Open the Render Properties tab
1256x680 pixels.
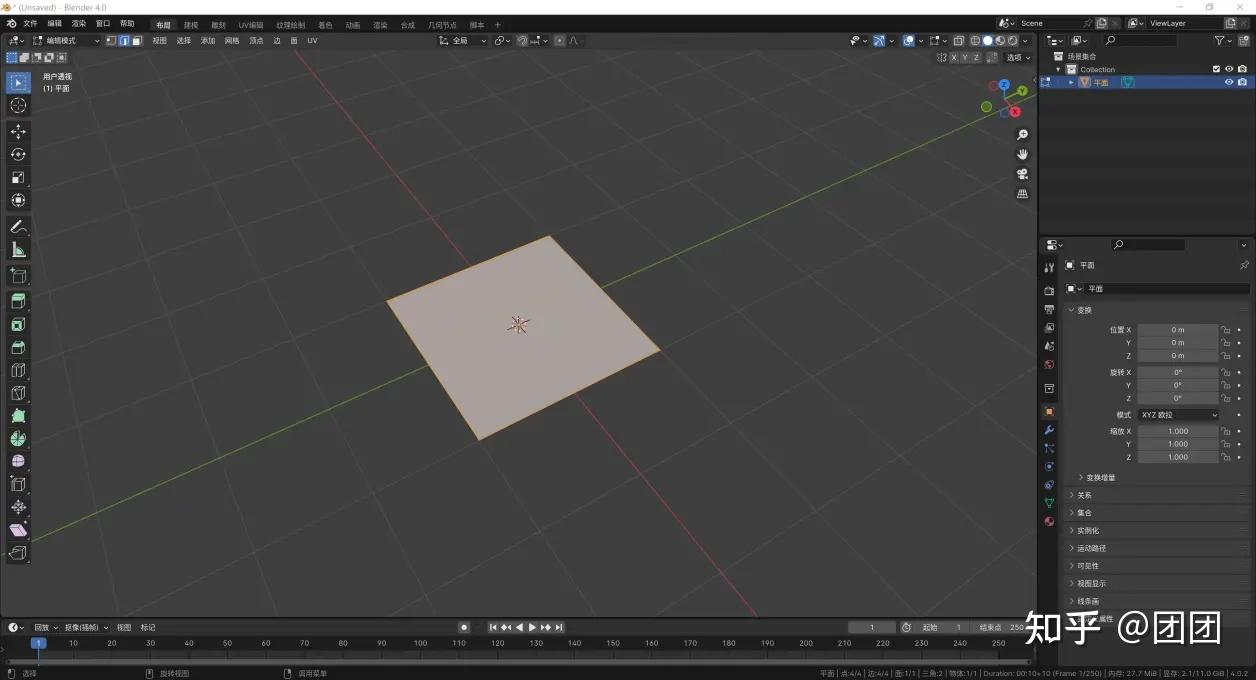[1048, 290]
